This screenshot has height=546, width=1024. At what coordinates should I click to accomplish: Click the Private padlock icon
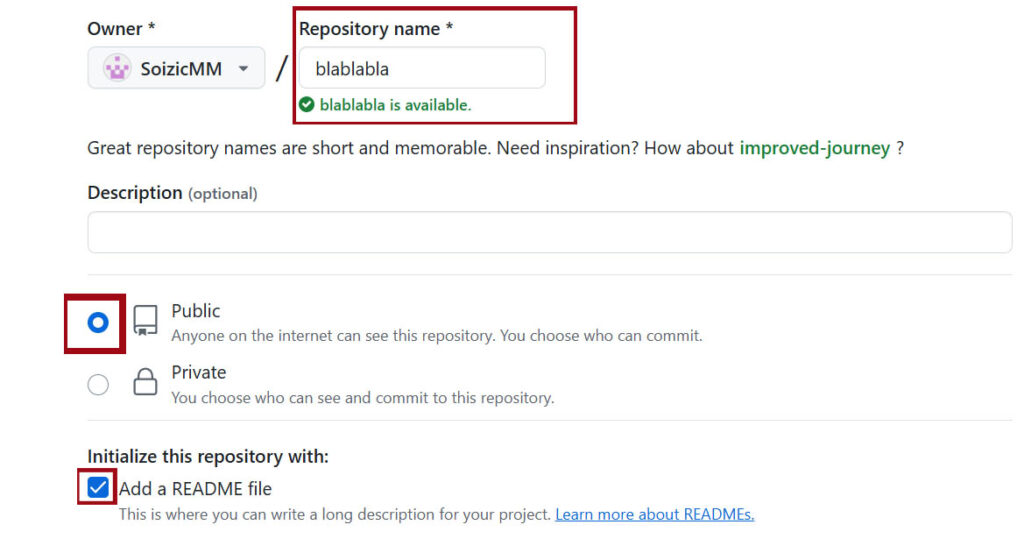(x=145, y=382)
